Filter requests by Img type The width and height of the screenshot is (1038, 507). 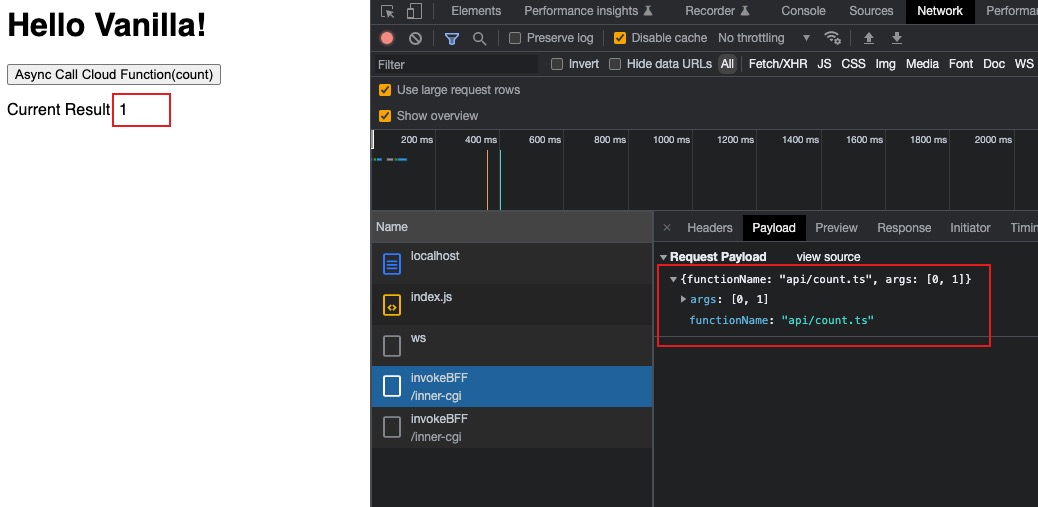click(885, 64)
